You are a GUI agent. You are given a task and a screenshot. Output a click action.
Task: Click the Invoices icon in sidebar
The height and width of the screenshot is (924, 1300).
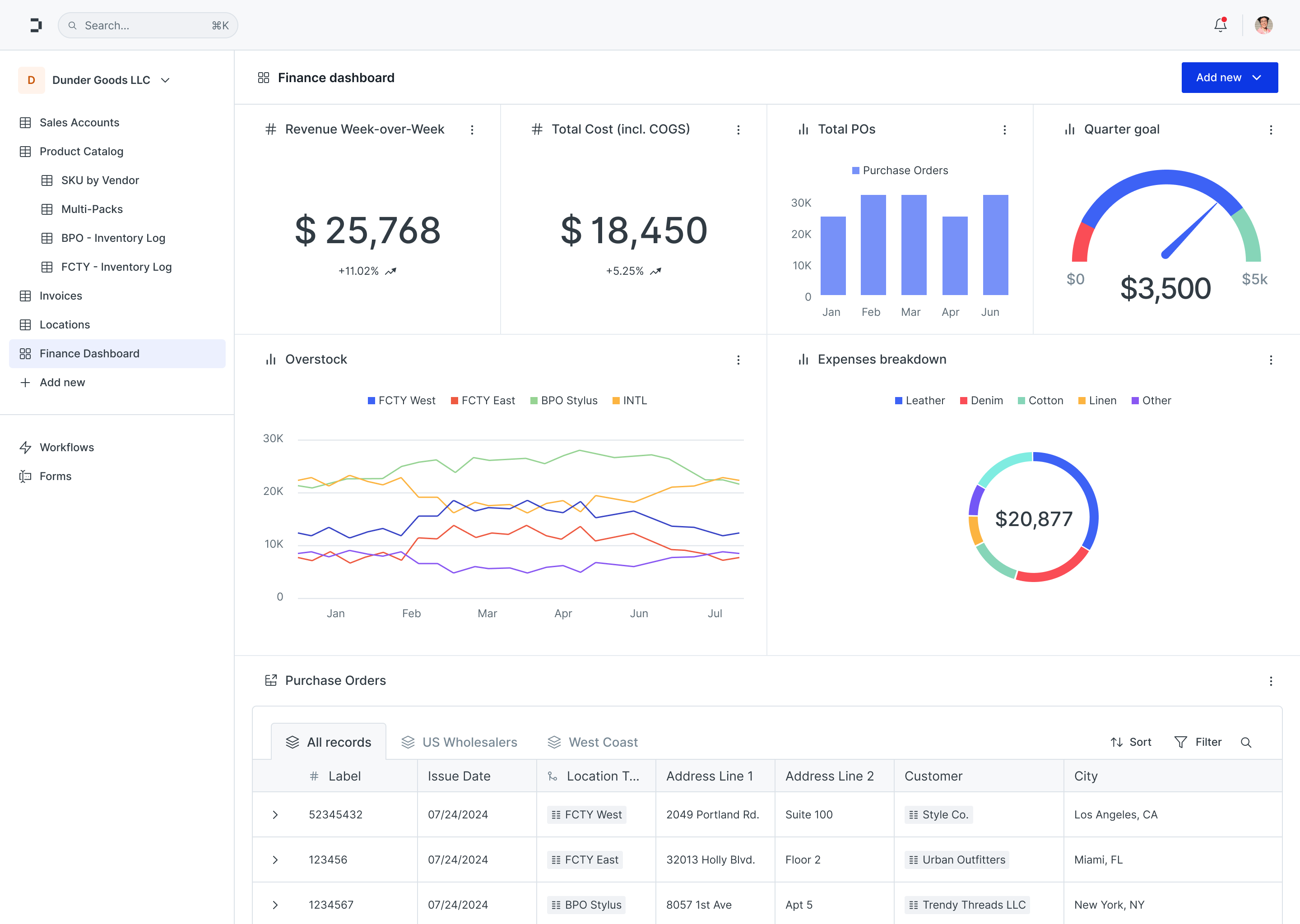pyautogui.click(x=25, y=296)
